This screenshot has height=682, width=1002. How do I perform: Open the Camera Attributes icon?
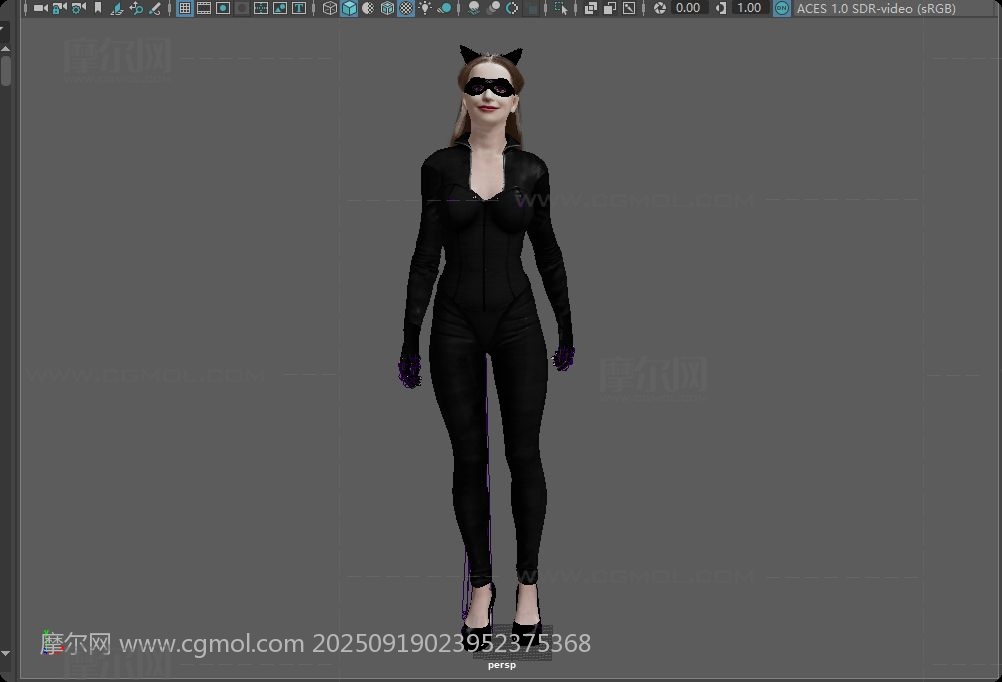tap(79, 8)
